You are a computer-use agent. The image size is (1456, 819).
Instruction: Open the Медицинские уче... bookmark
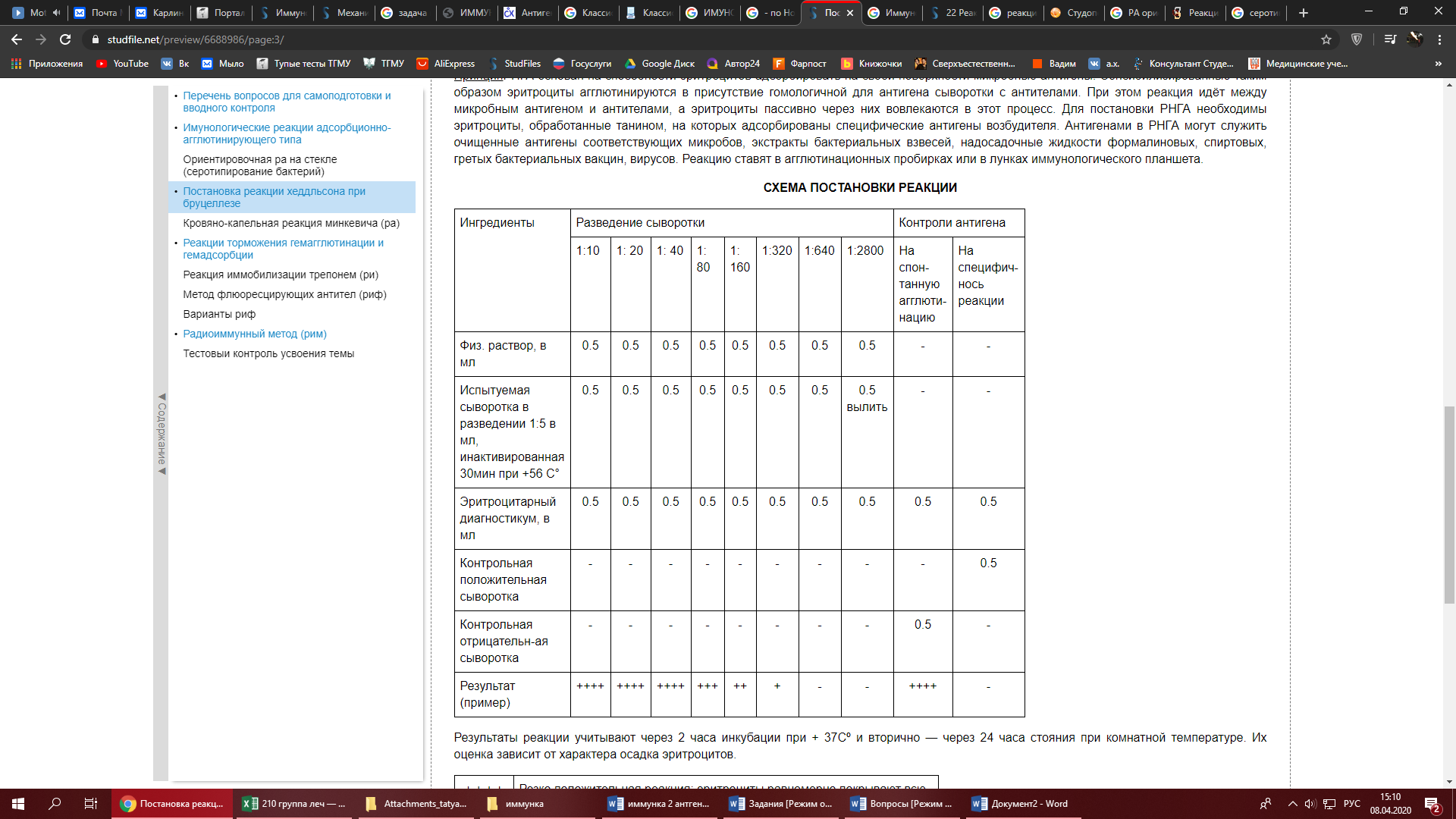click(1298, 64)
